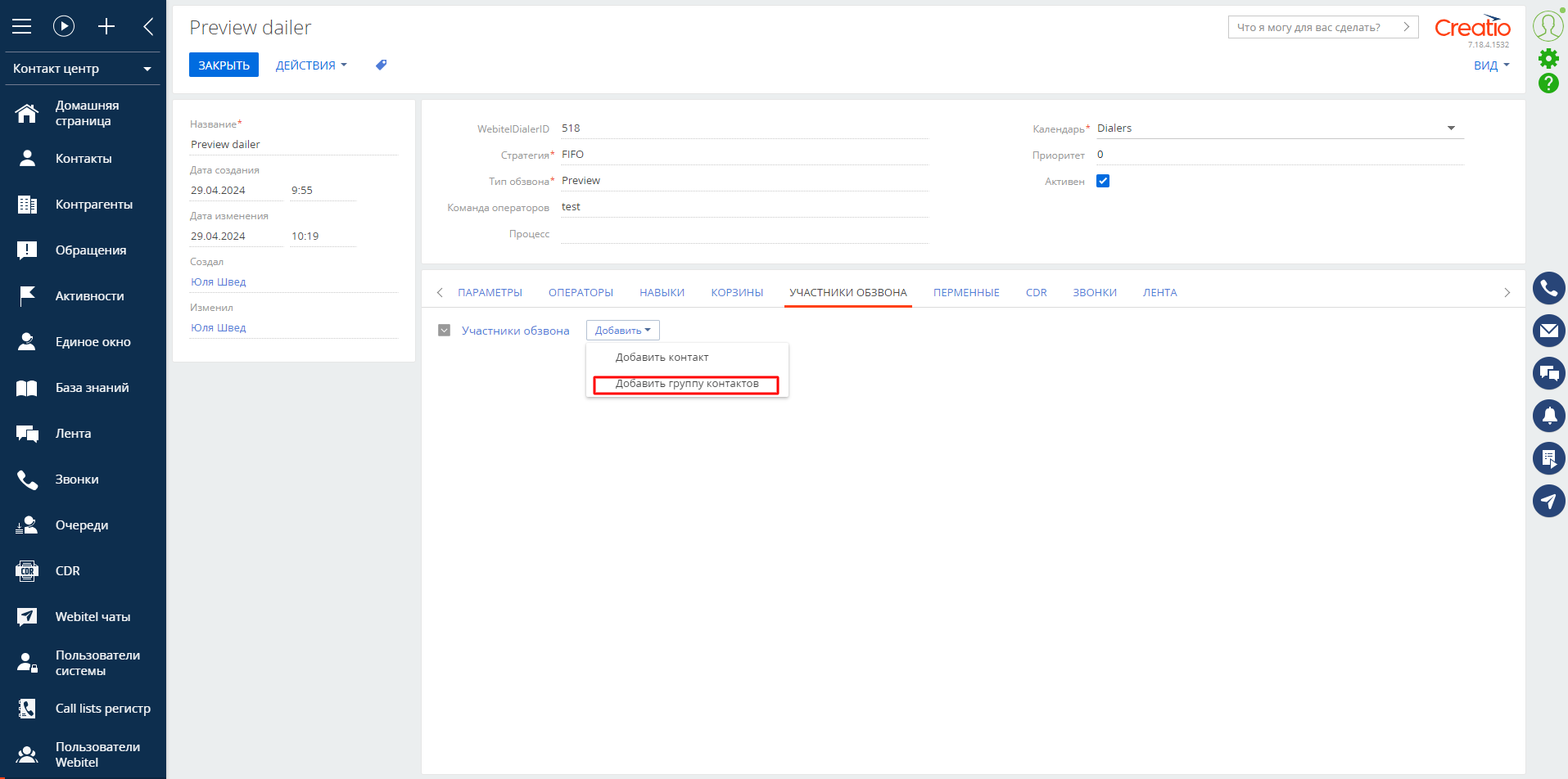Click the Команда операторов field
This screenshot has width=1568, height=779.
coord(744,207)
